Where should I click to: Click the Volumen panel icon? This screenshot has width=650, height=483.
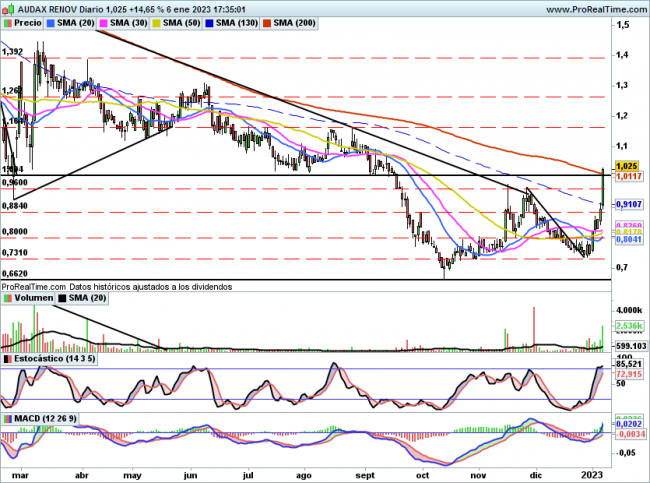pos(8,297)
